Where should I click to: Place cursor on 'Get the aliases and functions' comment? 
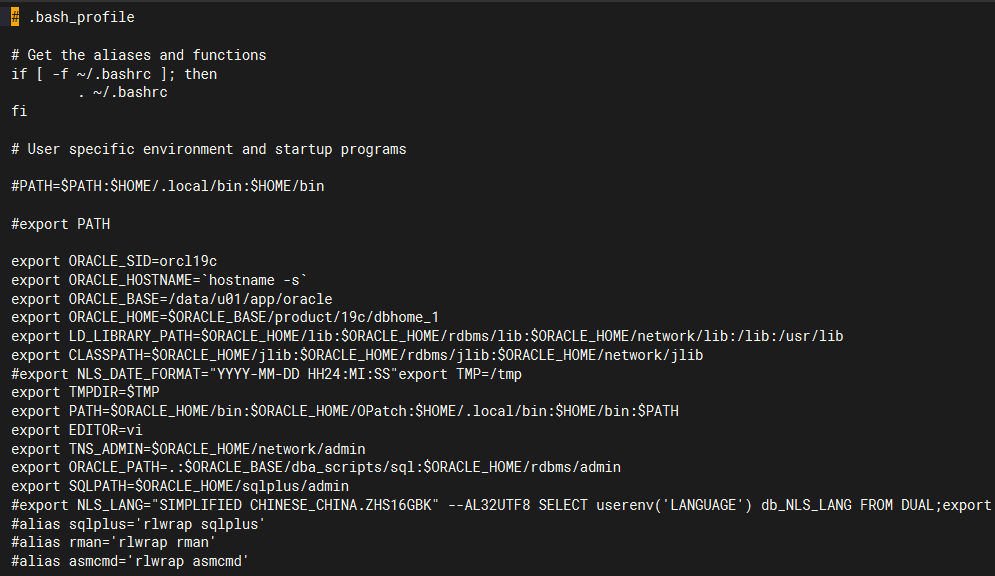tap(146, 55)
